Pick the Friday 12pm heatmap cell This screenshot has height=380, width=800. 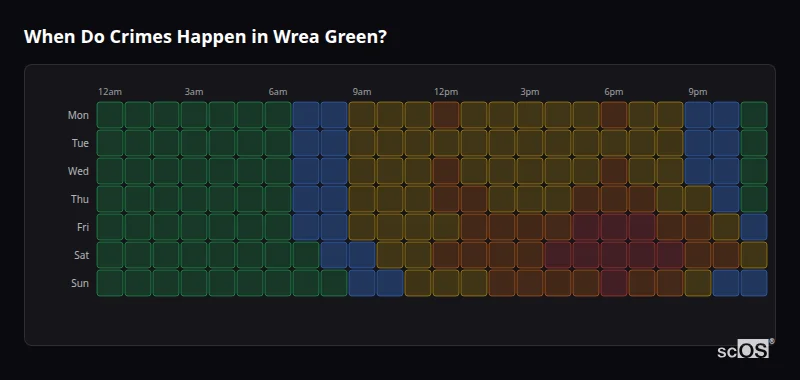446,227
